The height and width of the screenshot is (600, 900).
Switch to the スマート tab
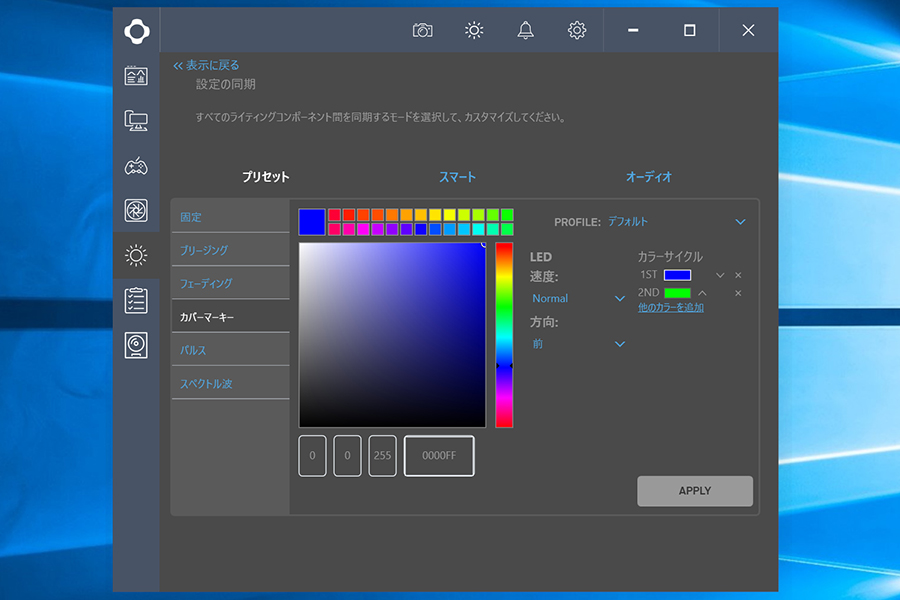click(x=457, y=177)
